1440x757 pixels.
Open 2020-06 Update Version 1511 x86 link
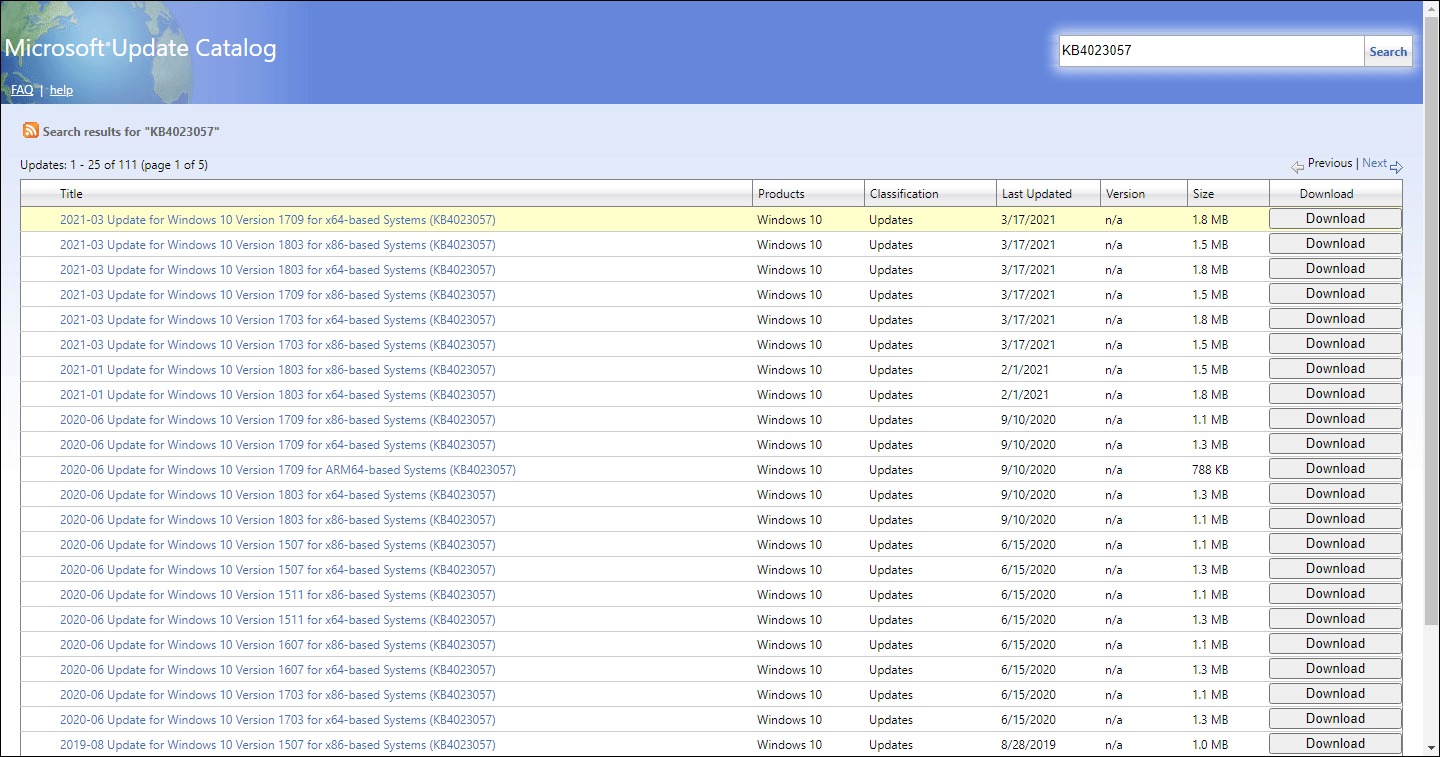[277, 595]
